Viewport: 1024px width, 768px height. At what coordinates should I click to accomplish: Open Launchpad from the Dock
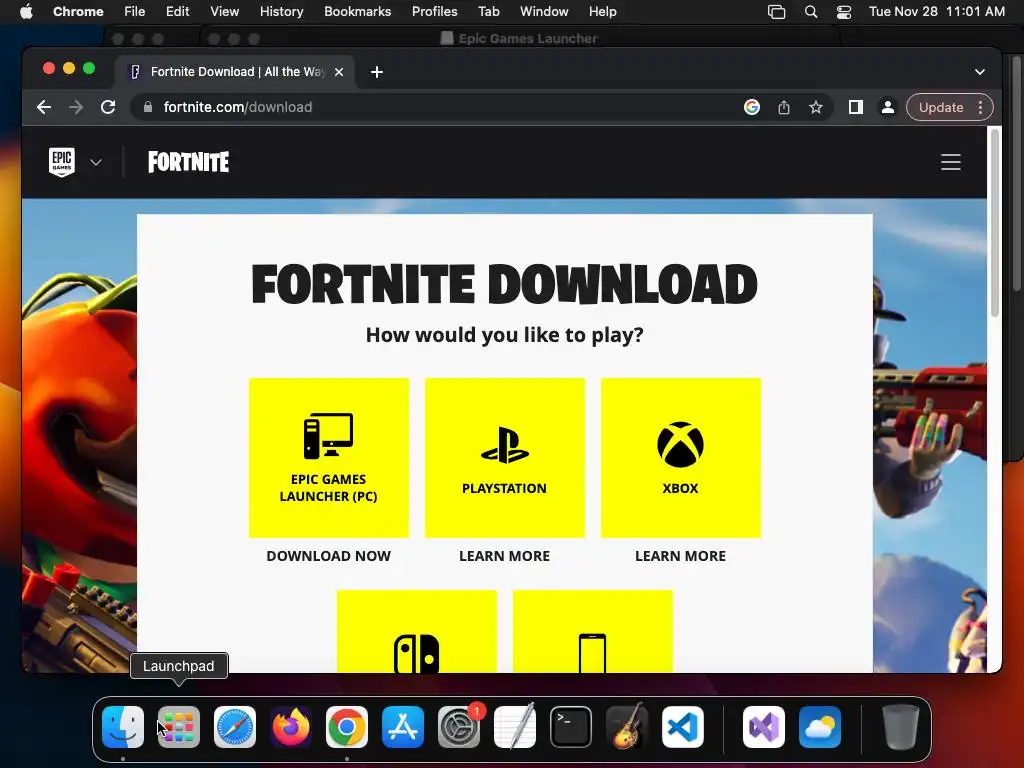point(178,727)
